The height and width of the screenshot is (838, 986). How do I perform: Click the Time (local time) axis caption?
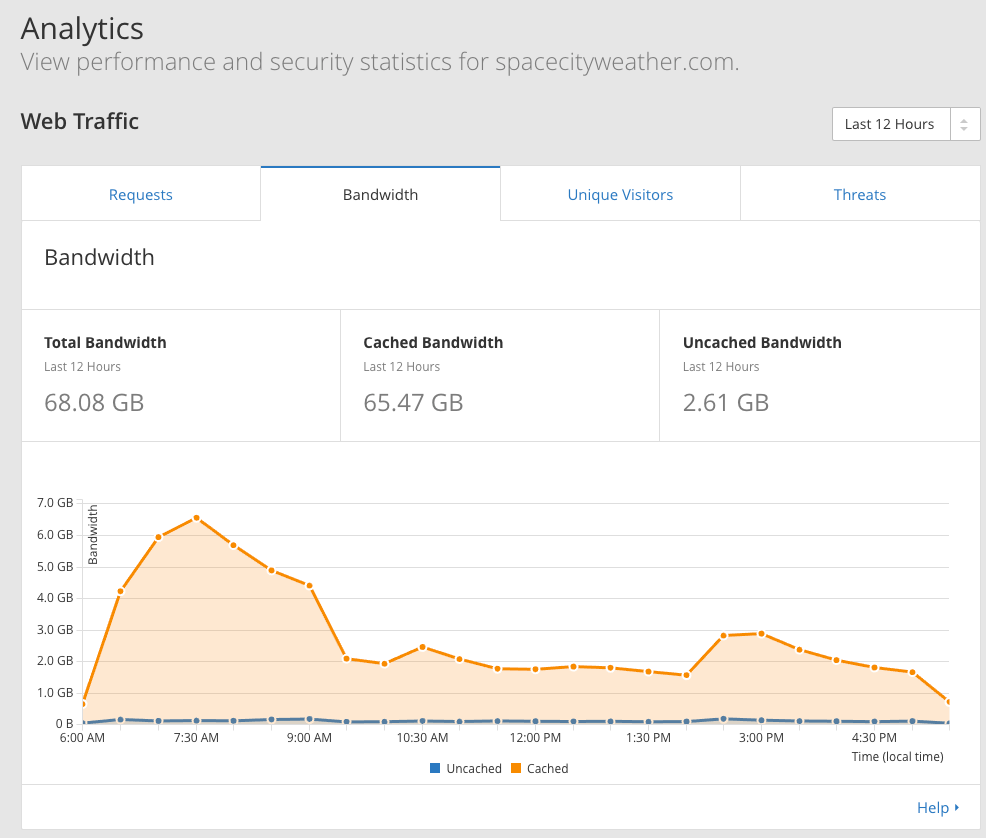click(x=897, y=756)
